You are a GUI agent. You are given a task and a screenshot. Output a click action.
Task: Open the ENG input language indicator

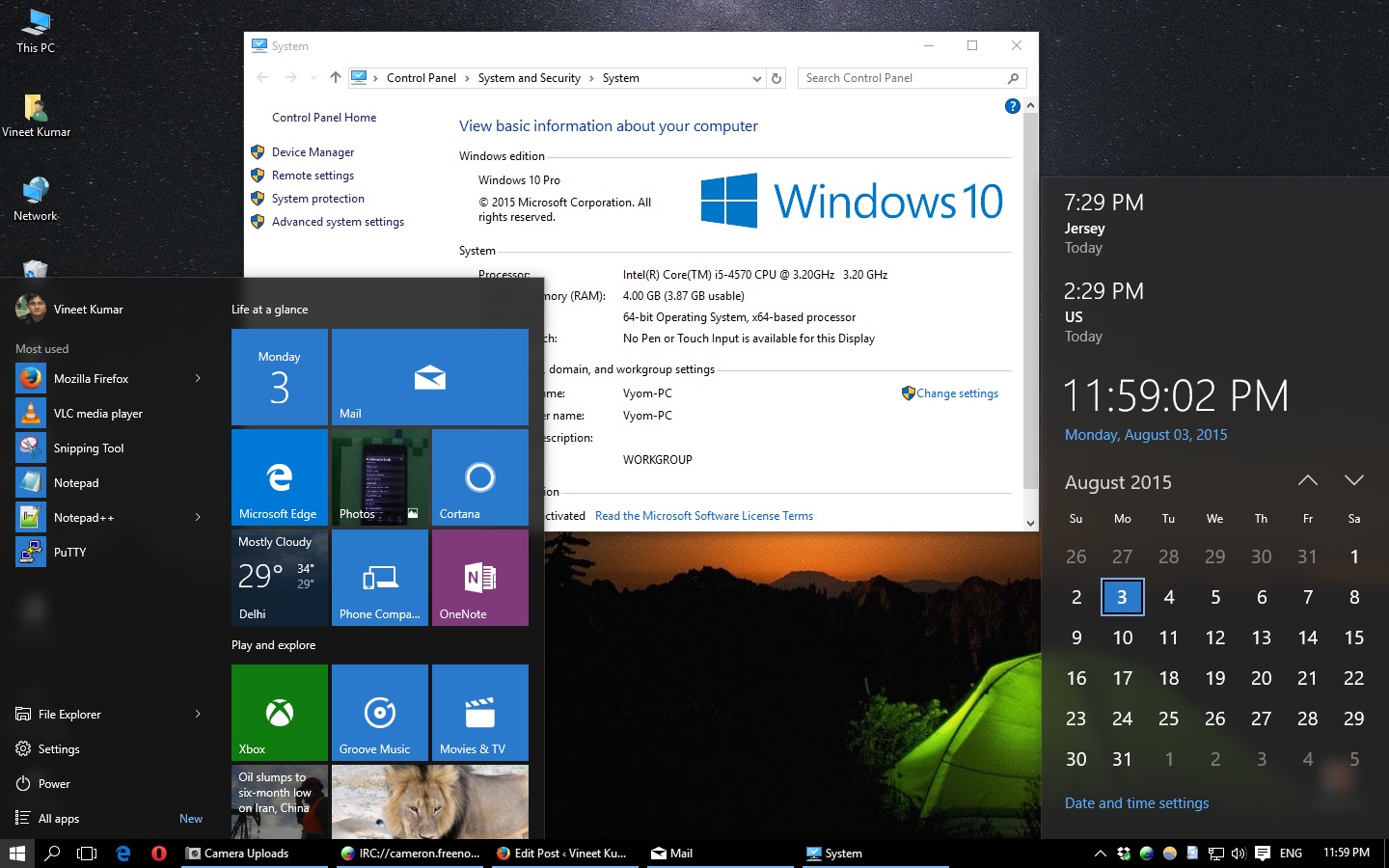pos(1291,854)
